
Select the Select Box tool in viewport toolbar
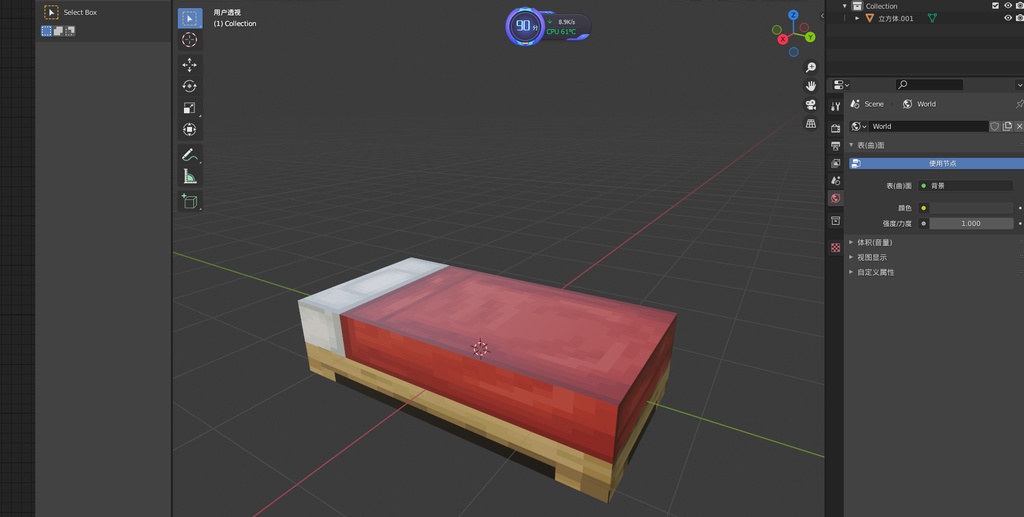(189, 18)
